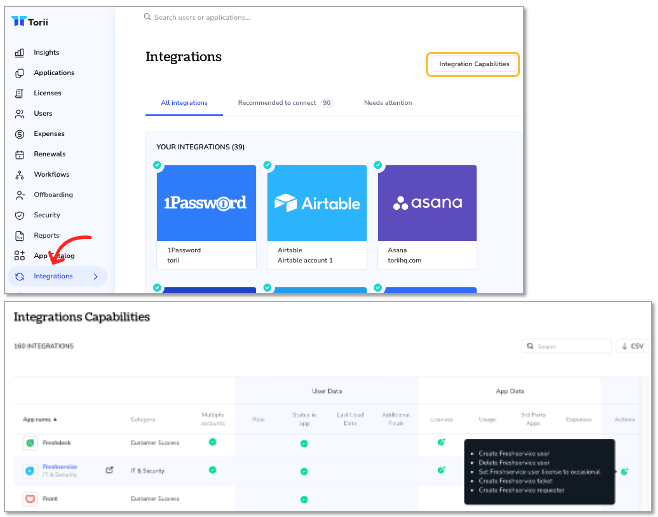658x517 pixels.
Task: Go to Licenses in the sidebar
Action: (x=47, y=93)
